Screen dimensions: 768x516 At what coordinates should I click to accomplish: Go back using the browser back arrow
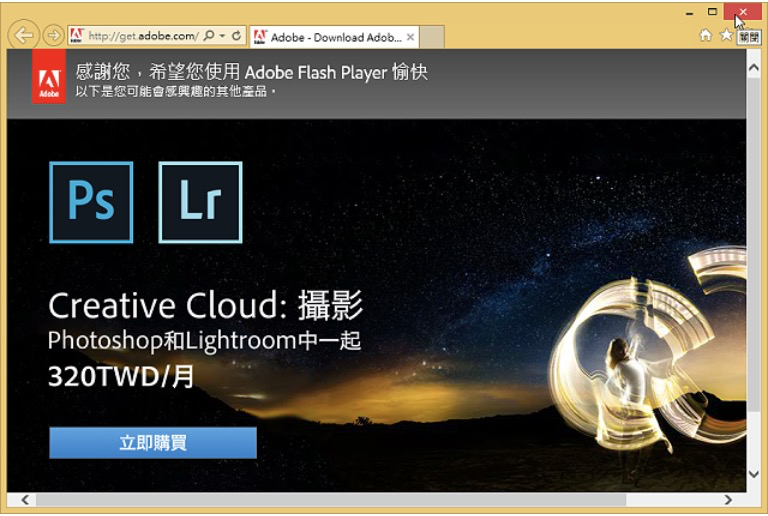coord(23,35)
